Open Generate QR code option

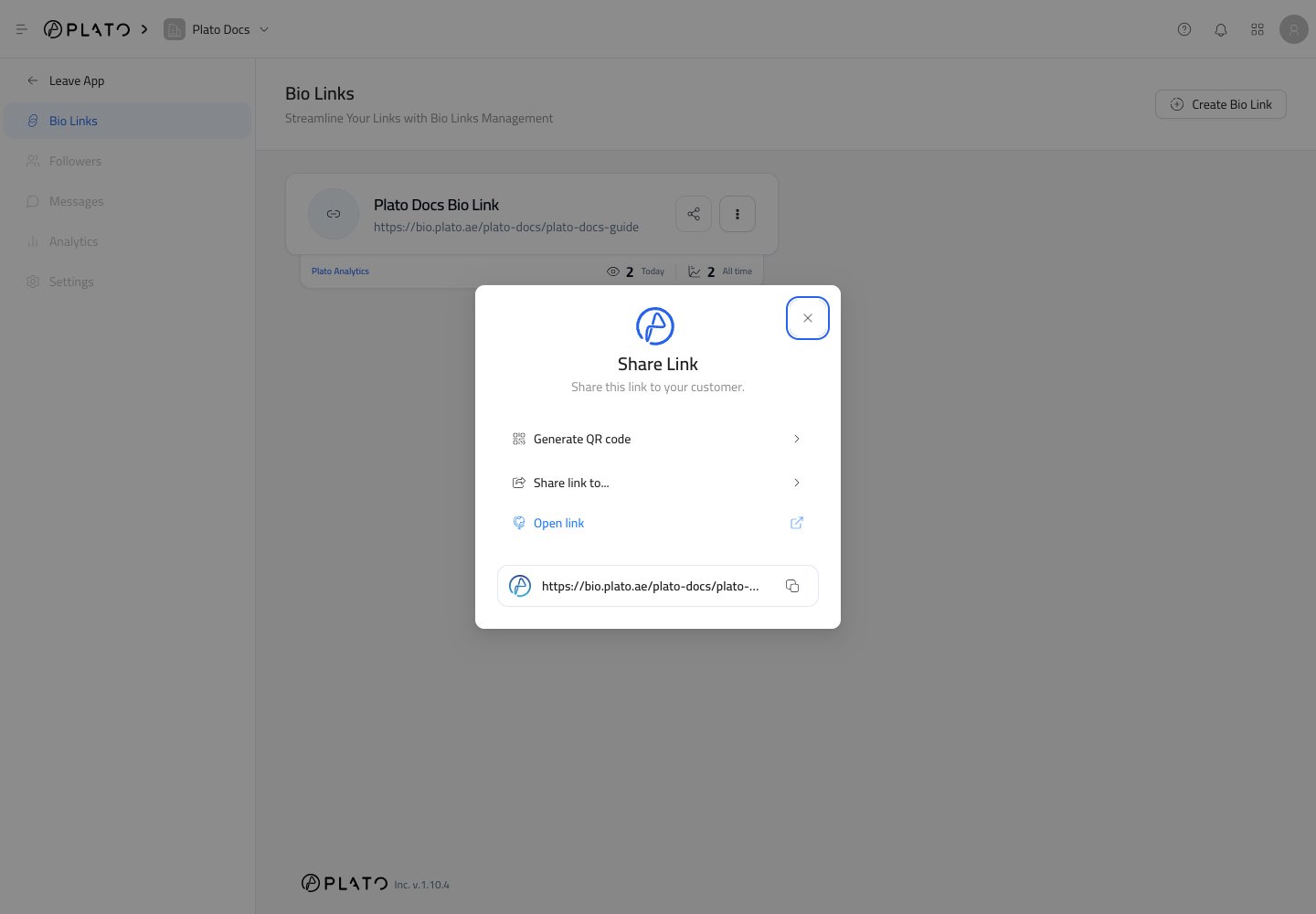[x=658, y=439]
